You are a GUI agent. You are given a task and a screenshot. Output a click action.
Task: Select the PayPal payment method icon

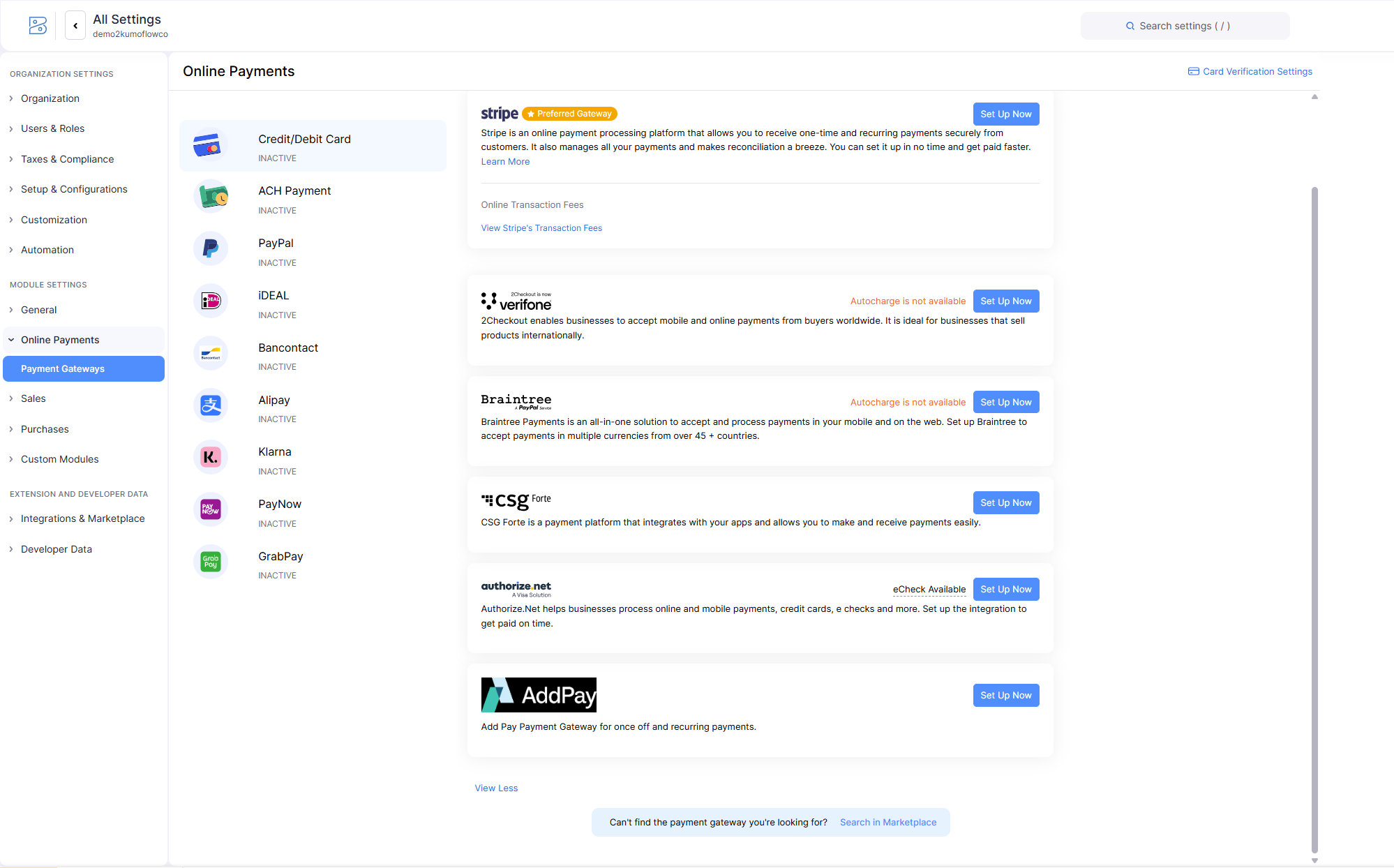coord(210,248)
